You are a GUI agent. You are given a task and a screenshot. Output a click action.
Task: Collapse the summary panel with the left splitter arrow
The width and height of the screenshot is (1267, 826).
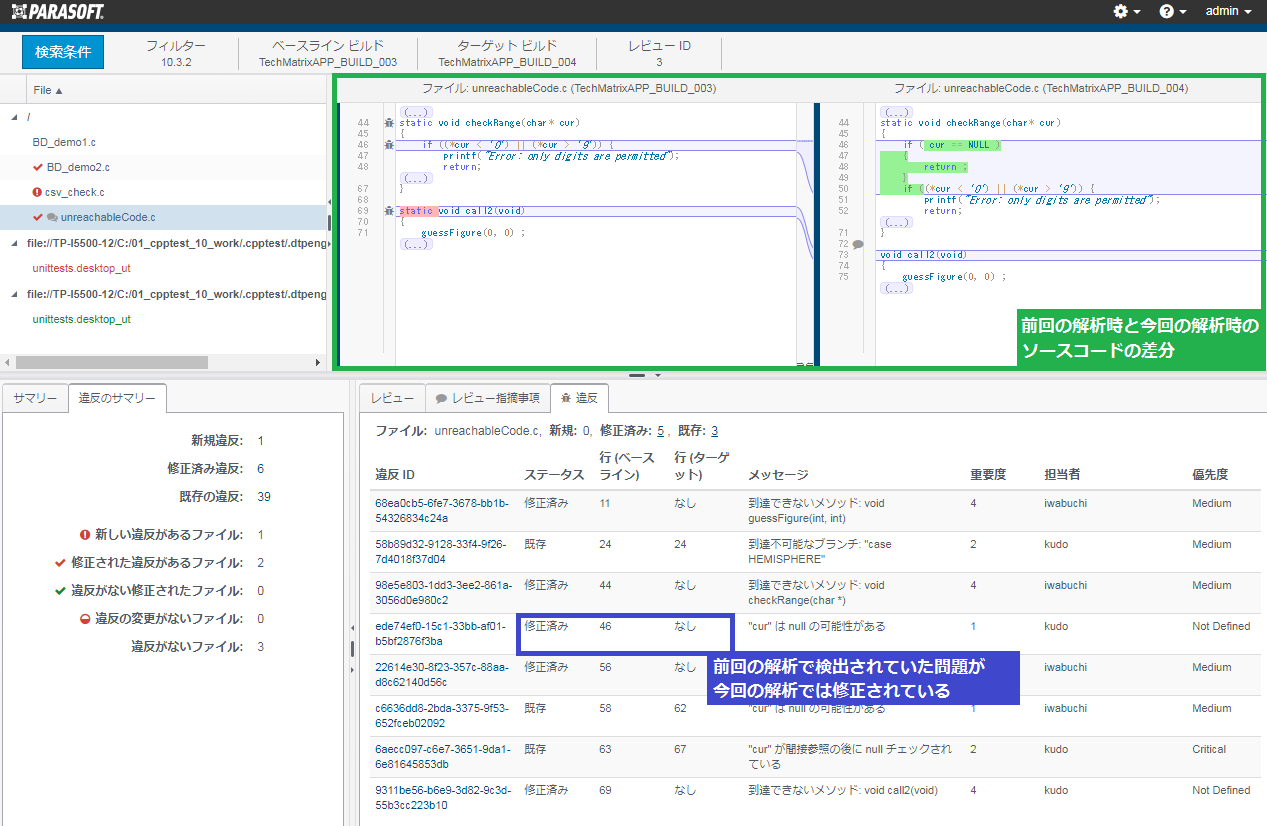point(351,628)
